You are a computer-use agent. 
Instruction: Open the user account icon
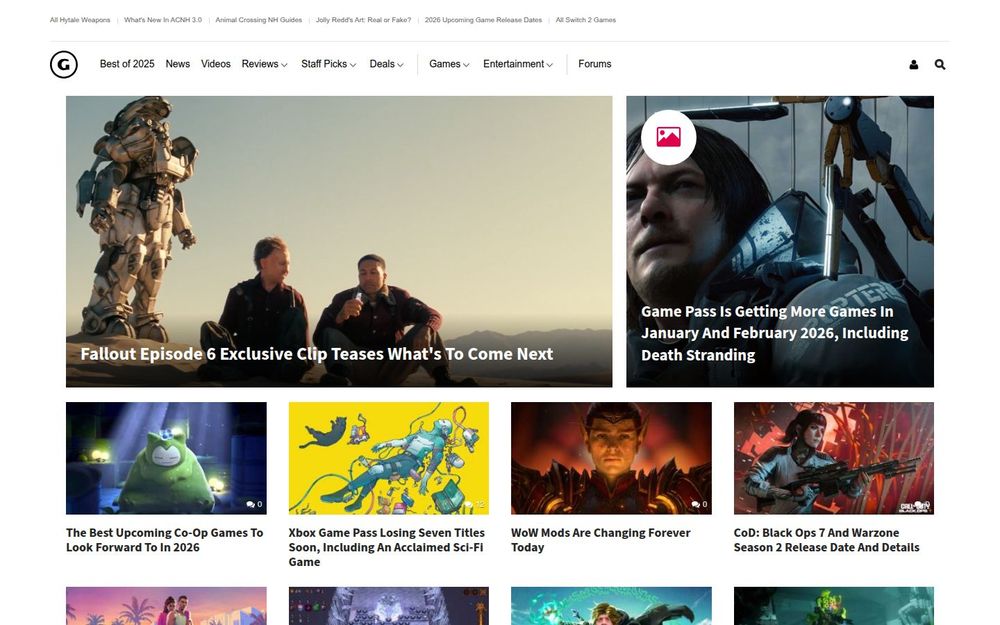pyautogui.click(x=913, y=64)
